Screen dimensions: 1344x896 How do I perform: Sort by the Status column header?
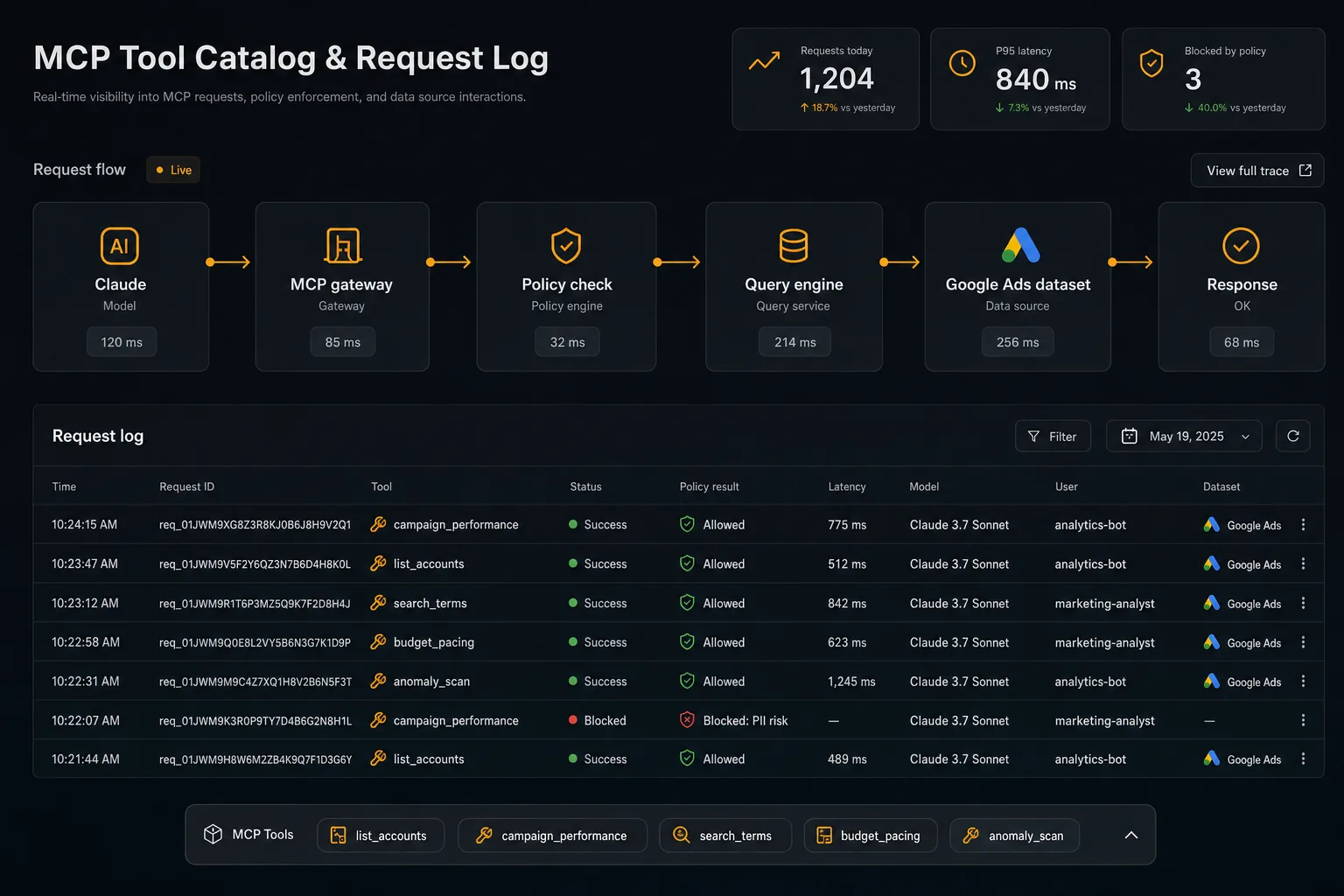tap(585, 486)
